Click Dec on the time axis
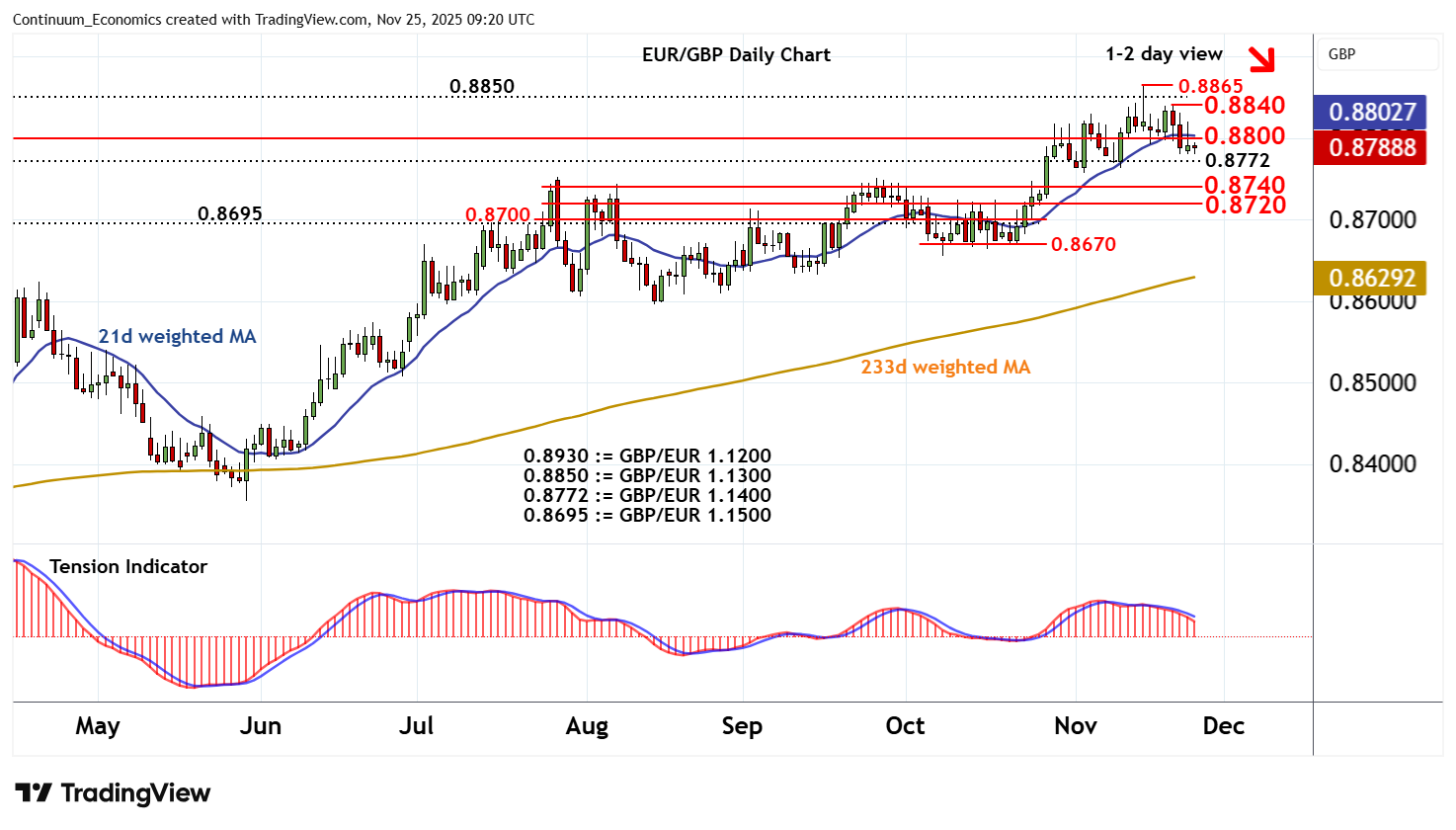The image size is (1456, 830). [1223, 726]
